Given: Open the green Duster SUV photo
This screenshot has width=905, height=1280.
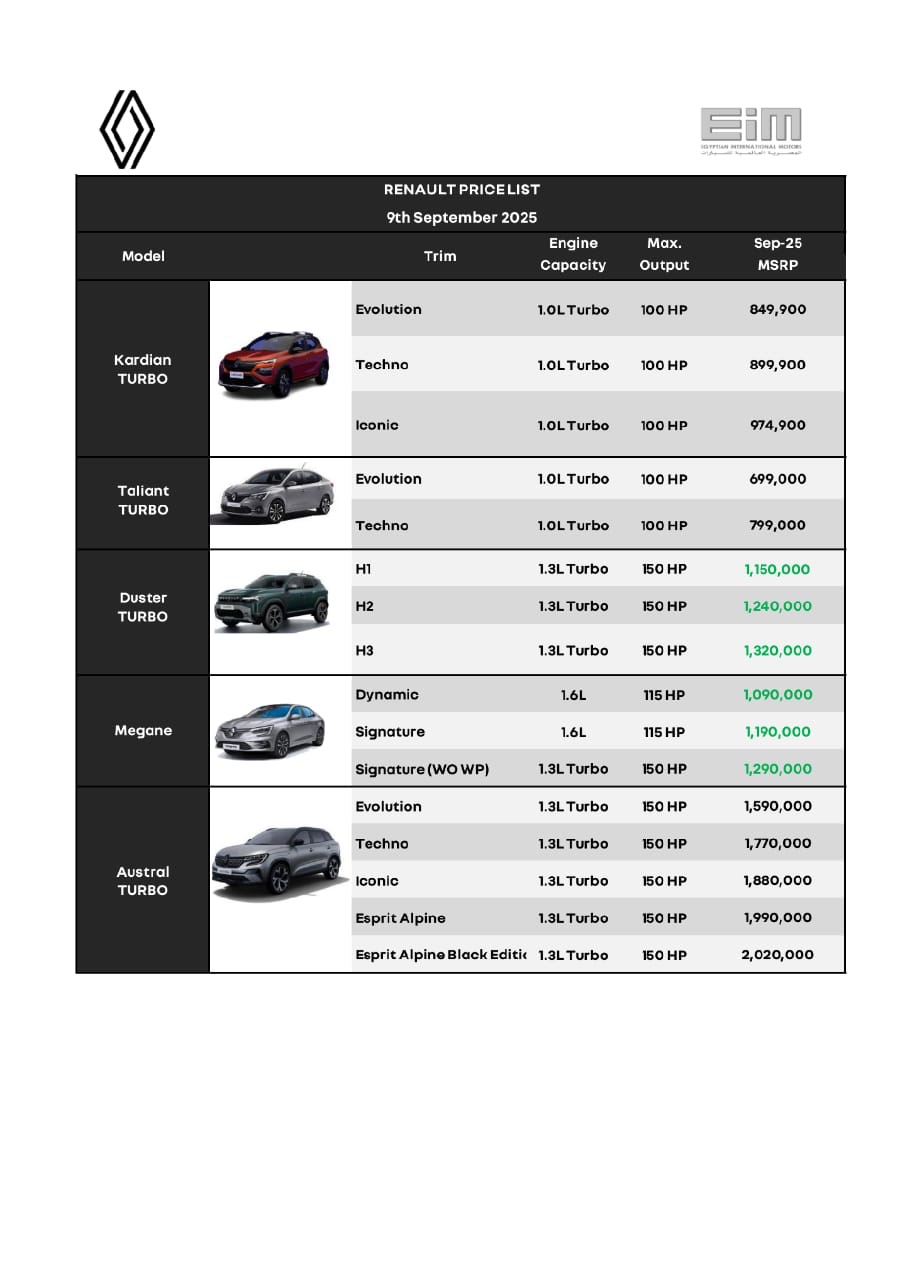Looking at the screenshot, I should (272, 603).
